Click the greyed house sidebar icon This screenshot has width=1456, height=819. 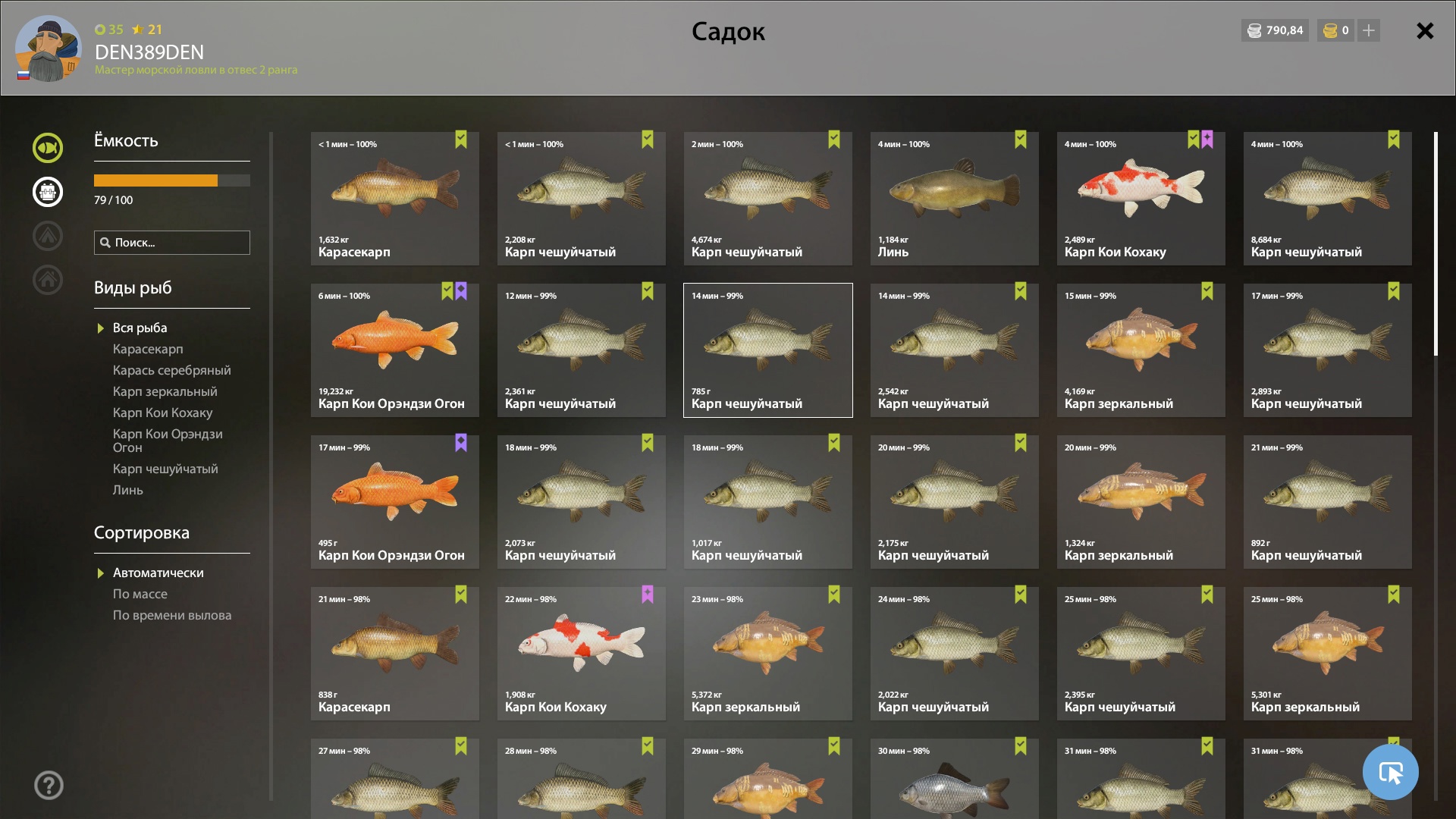tap(48, 280)
